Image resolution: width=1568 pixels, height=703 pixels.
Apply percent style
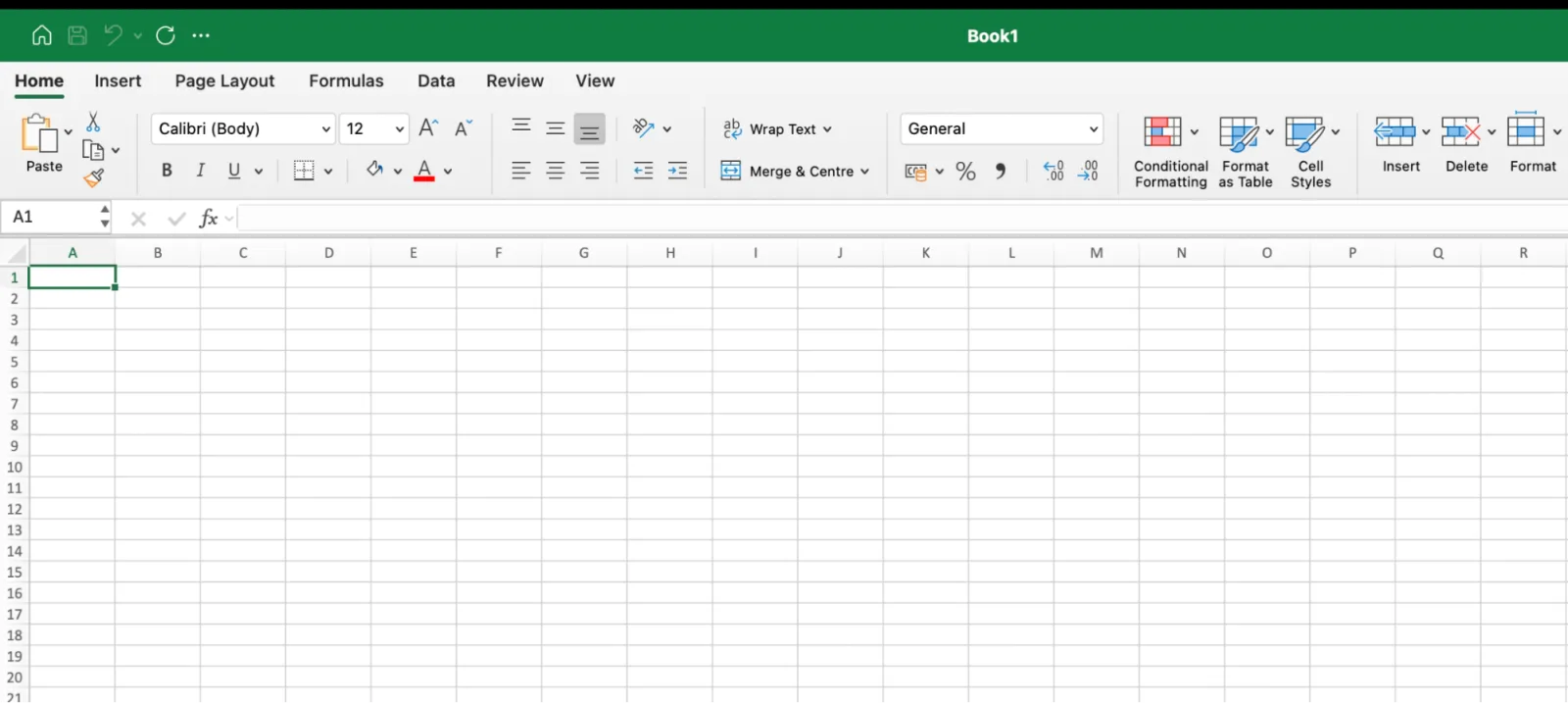[965, 172]
